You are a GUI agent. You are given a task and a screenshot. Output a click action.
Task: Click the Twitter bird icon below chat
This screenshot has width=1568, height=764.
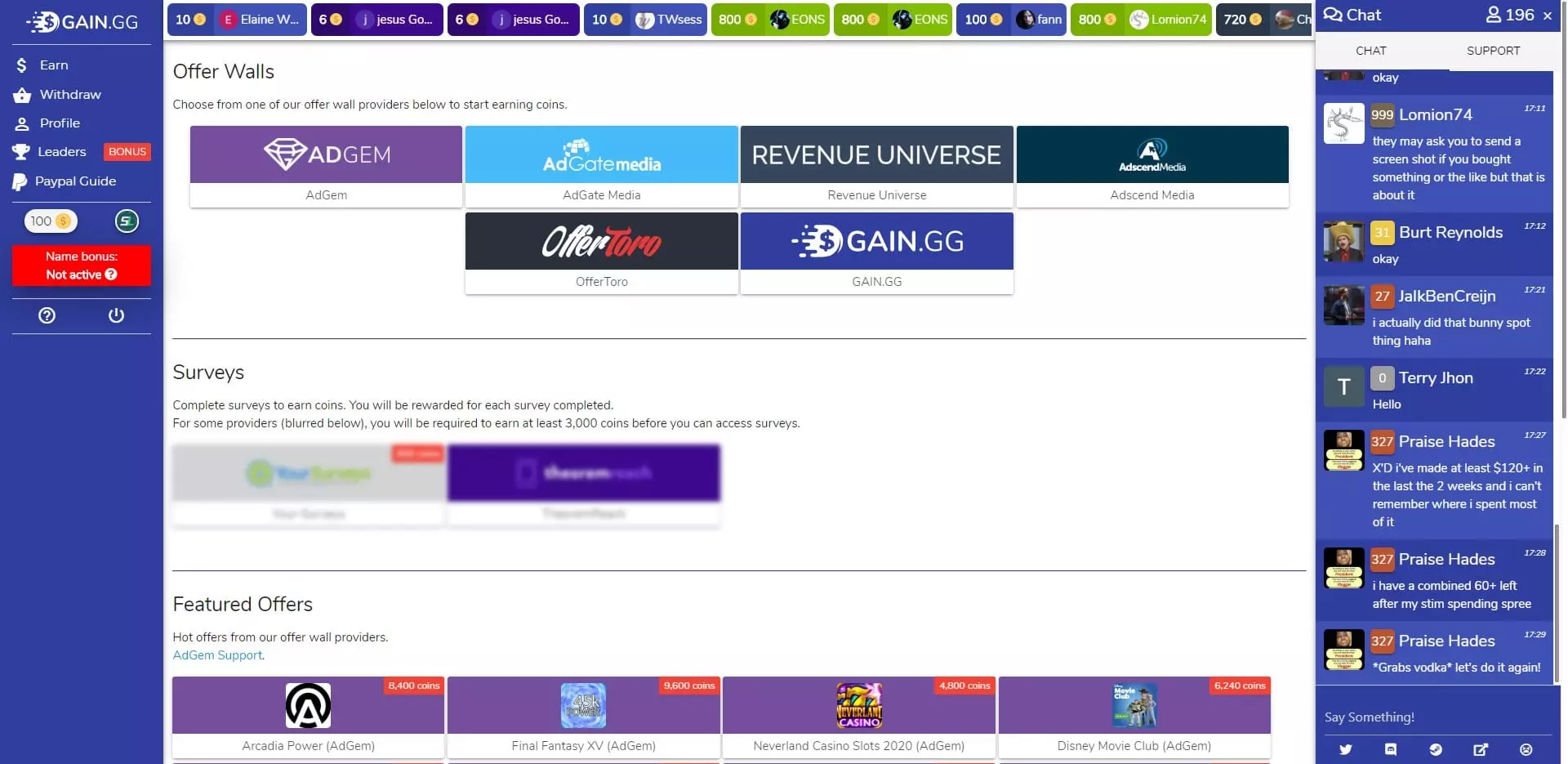point(1345,749)
